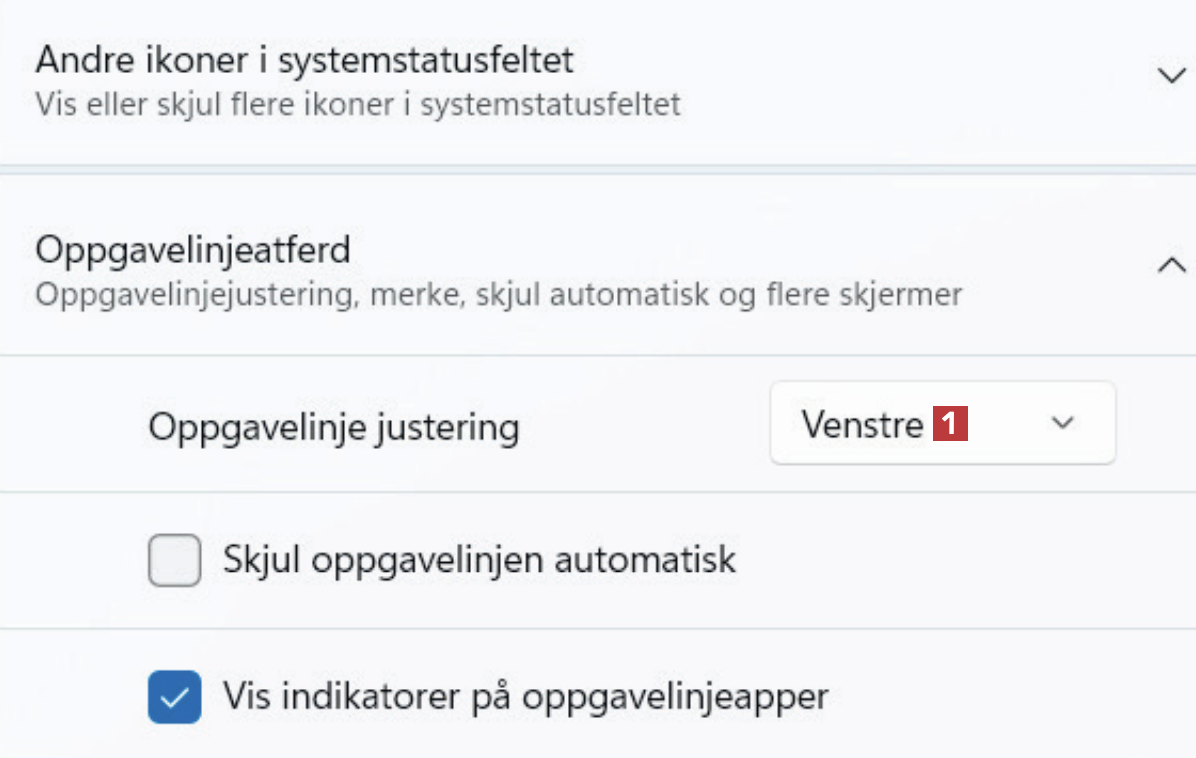The image size is (1196, 758).
Task: Select the Venstre text in the alignment box
Action: tap(862, 424)
